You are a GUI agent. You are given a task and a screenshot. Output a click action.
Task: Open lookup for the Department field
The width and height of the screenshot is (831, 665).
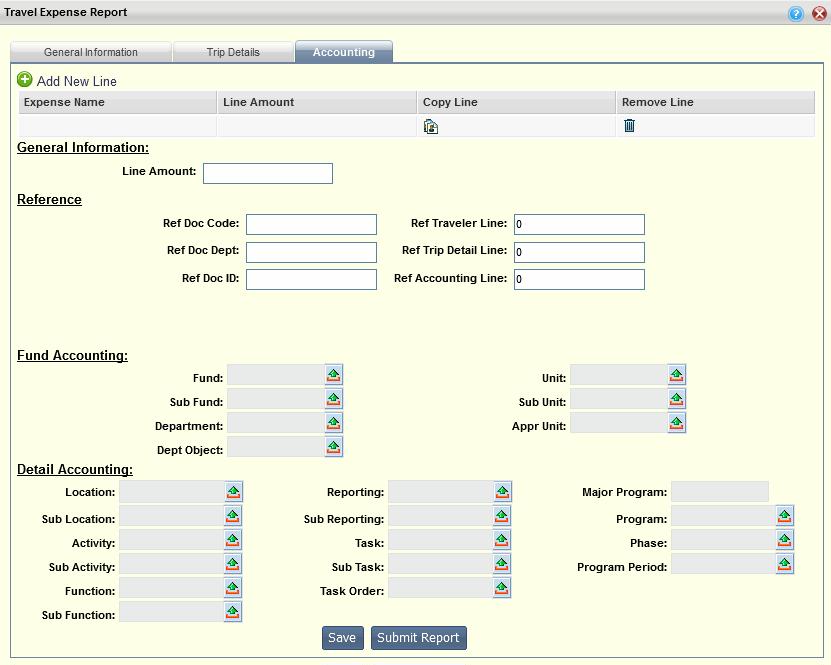334,423
